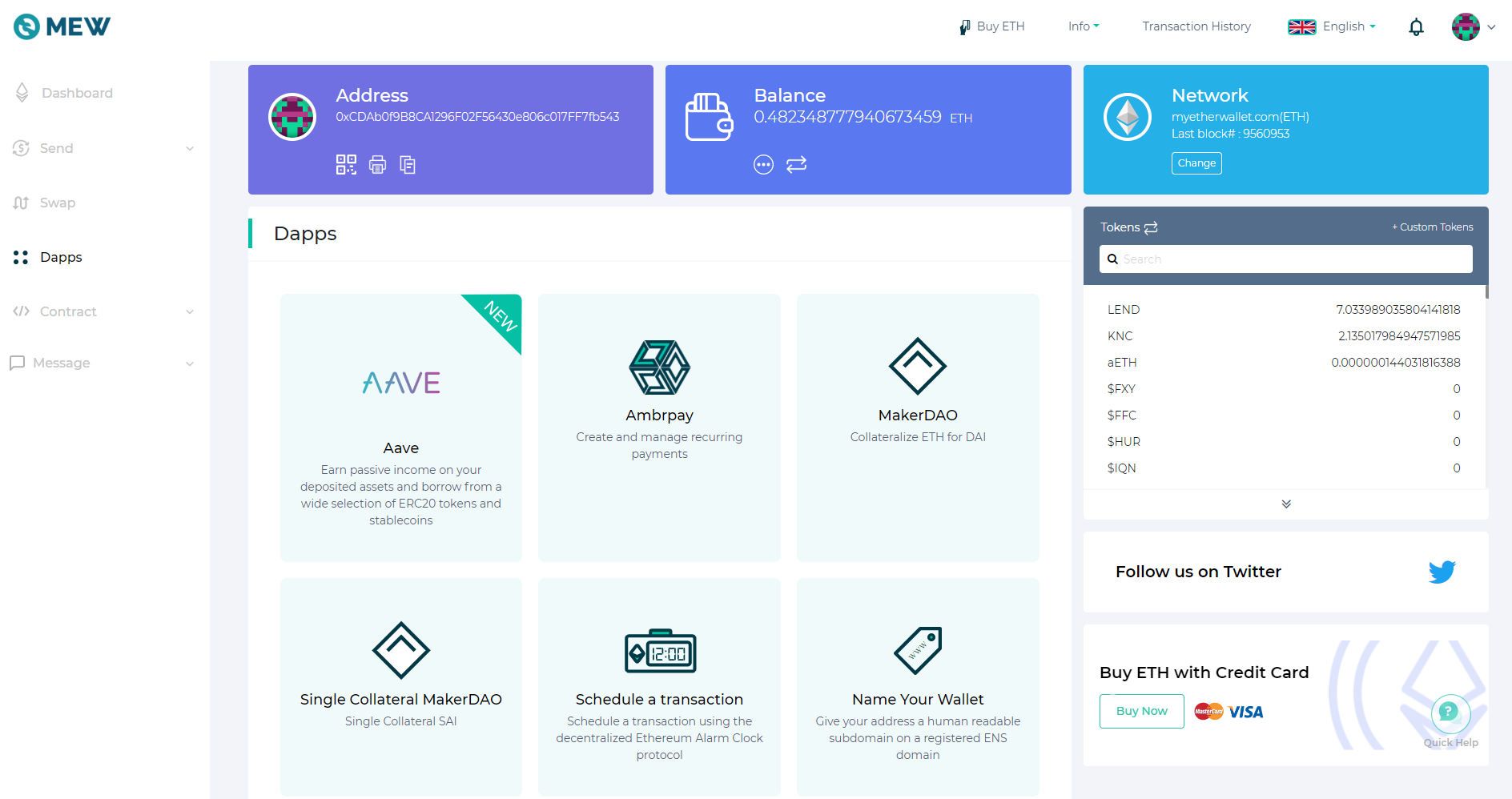The width and height of the screenshot is (1512, 799).
Task: Open Transaction History
Action: coord(1196,26)
